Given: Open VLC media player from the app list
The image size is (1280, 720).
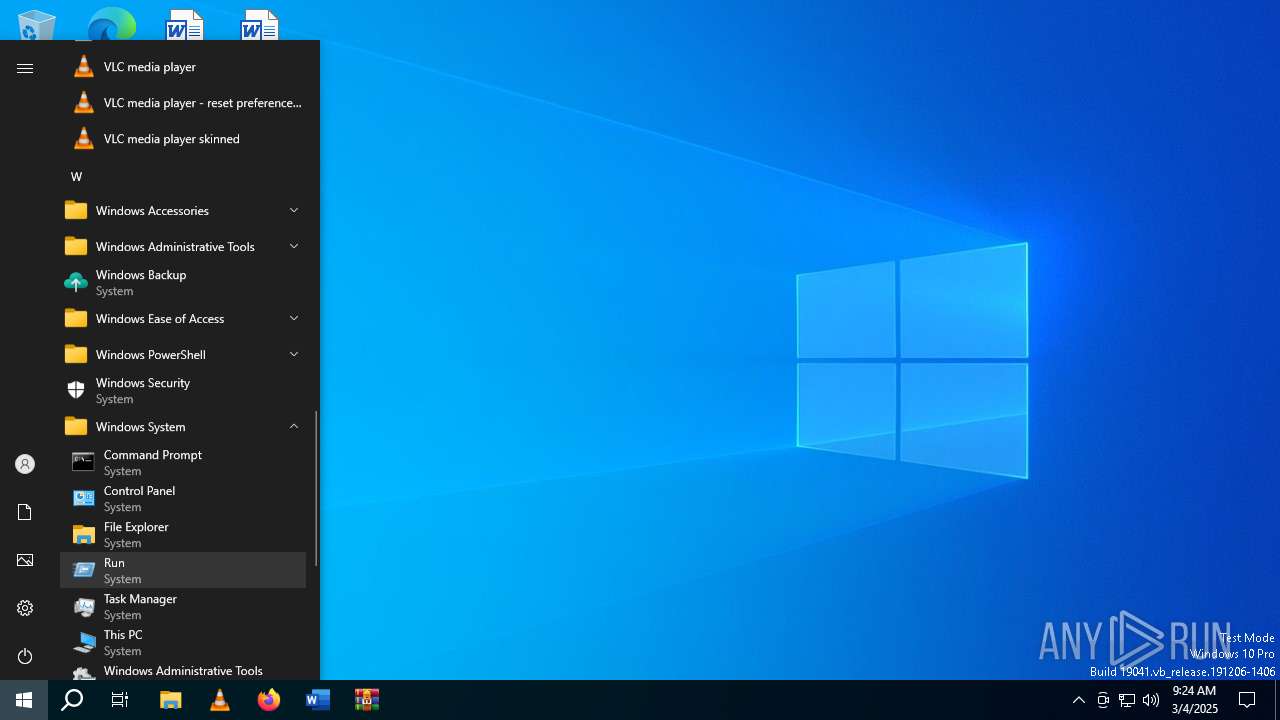Looking at the screenshot, I should pyautogui.click(x=183, y=67).
